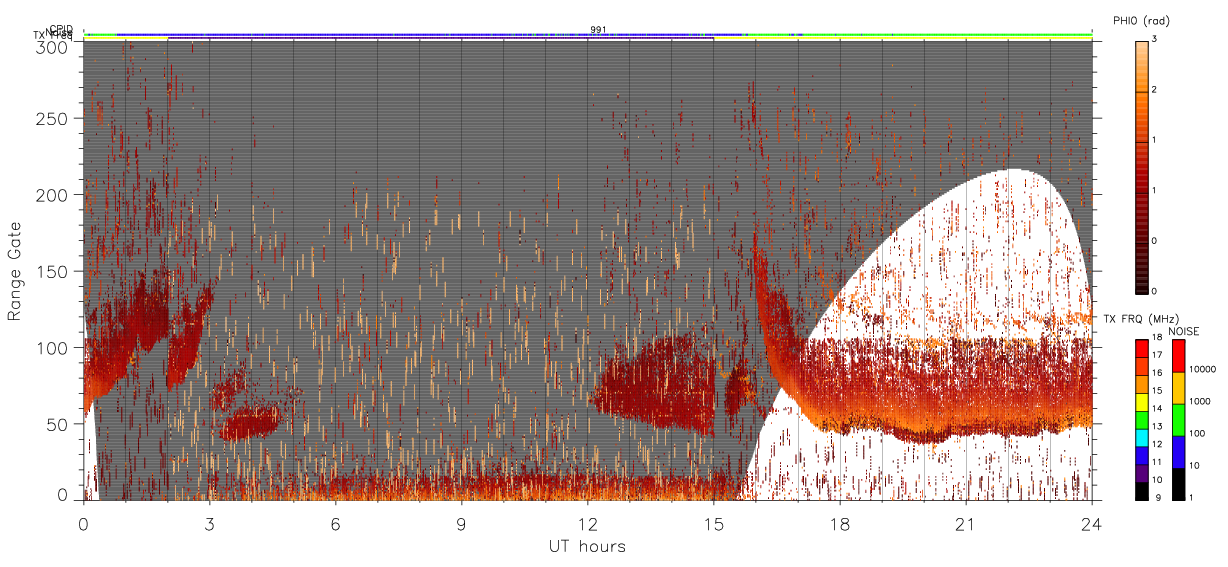Click TX FRQ scale value '11'
The width and height of the screenshot is (1228, 567).
tap(1157, 462)
